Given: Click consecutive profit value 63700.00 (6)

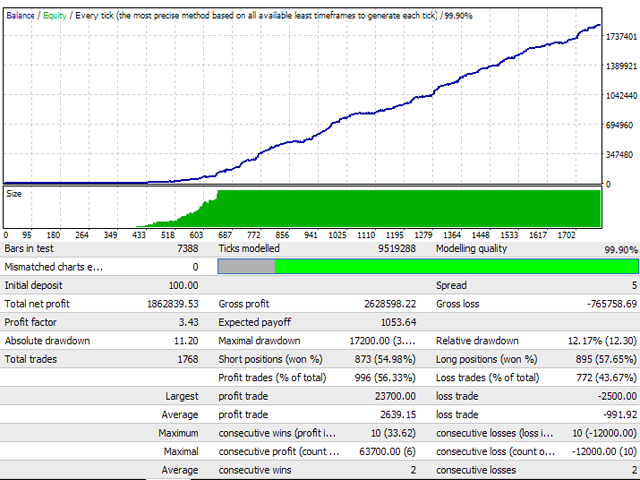Looking at the screenshot, I should (387, 451).
